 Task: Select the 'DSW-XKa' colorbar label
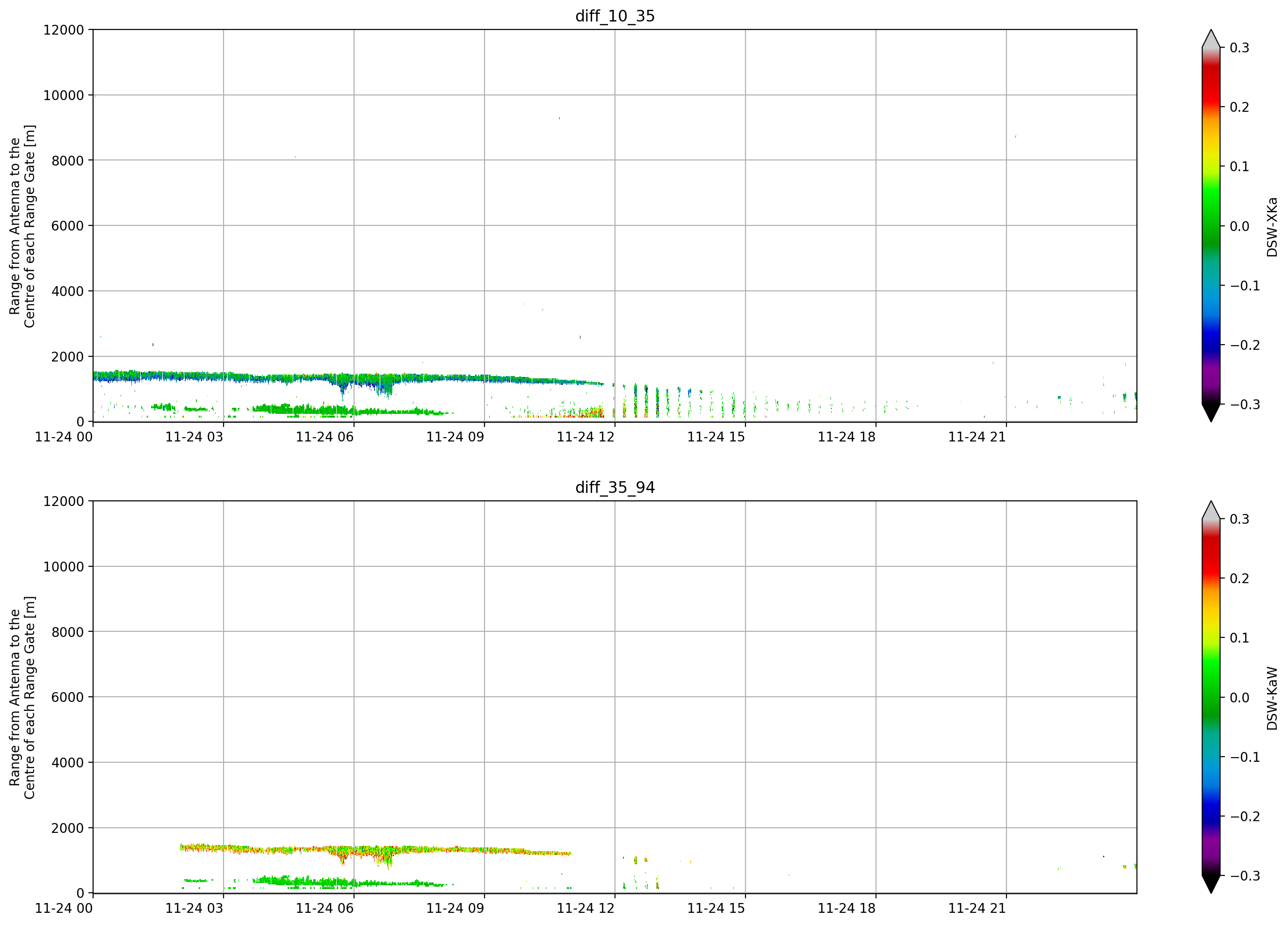(x=1272, y=226)
